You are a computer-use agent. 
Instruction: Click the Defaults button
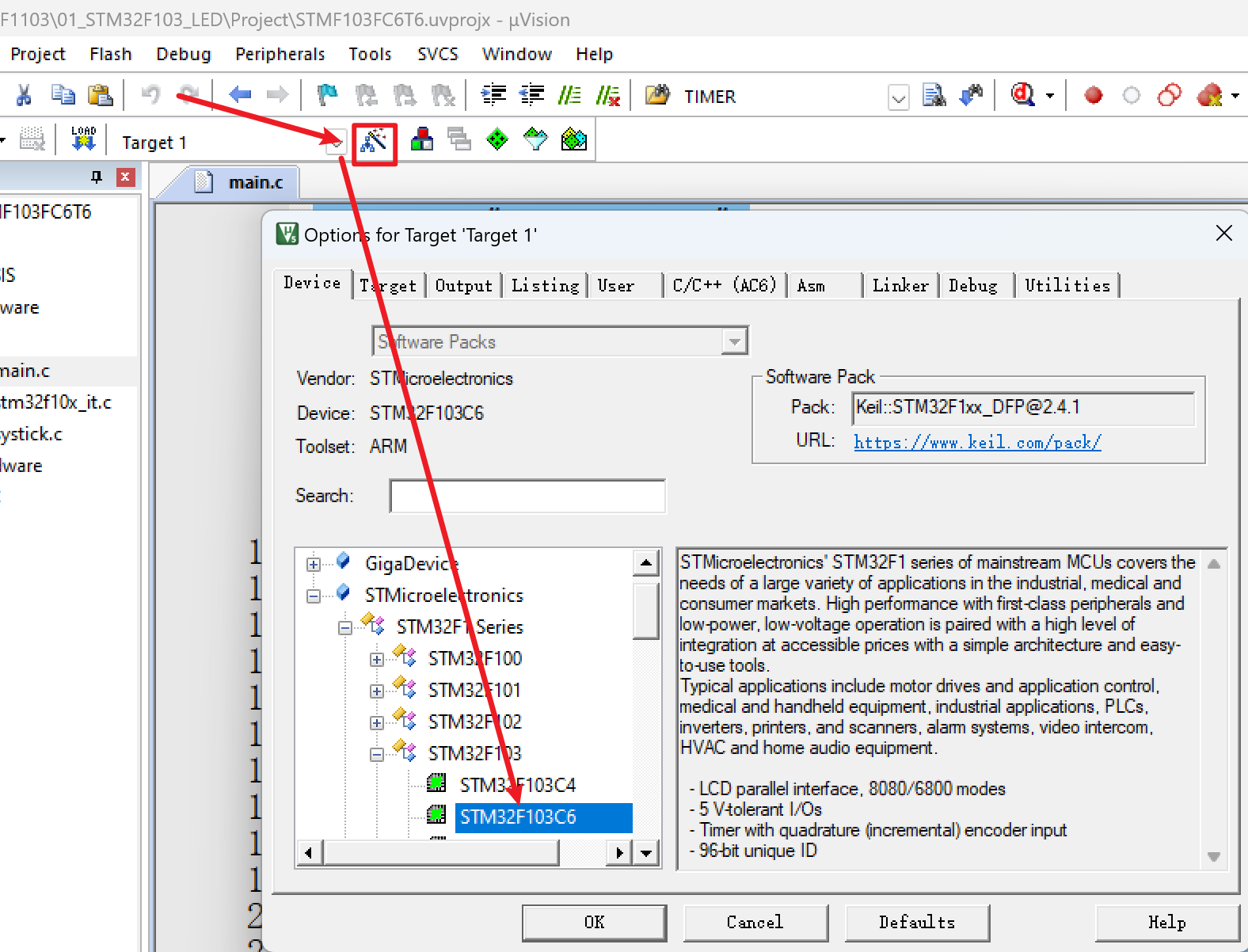pos(917,922)
